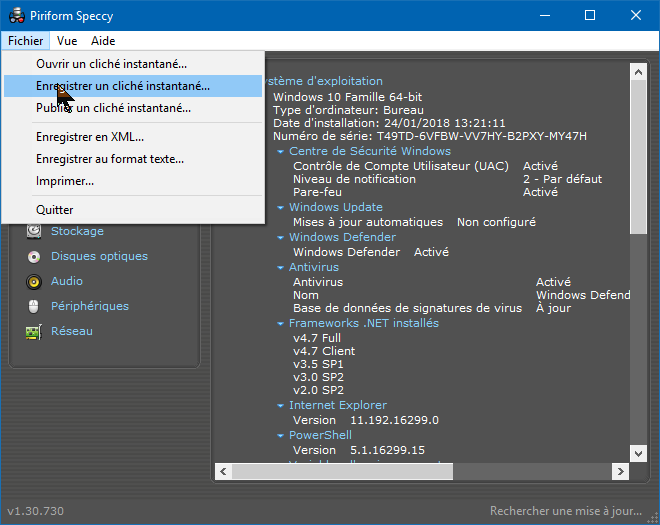This screenshot has height=525, width=660.
Task: Click vertical scrollbar up arrow
Action: (638, 72)
